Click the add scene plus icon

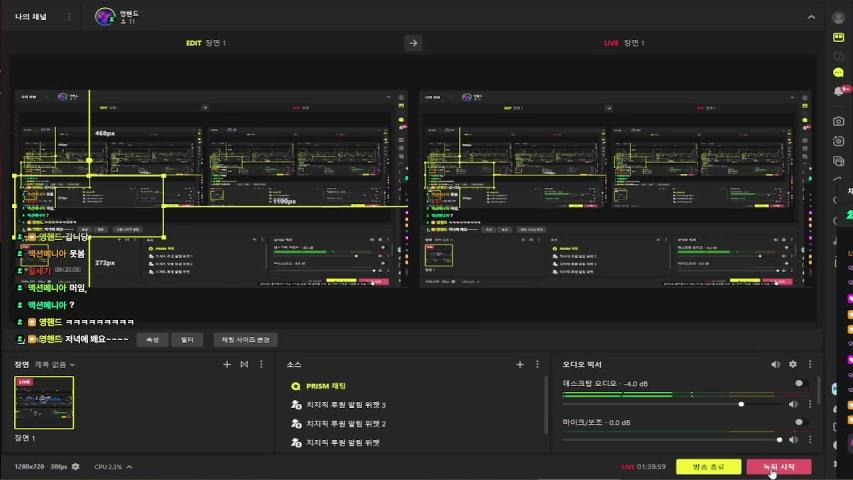[x=227, y=365]
